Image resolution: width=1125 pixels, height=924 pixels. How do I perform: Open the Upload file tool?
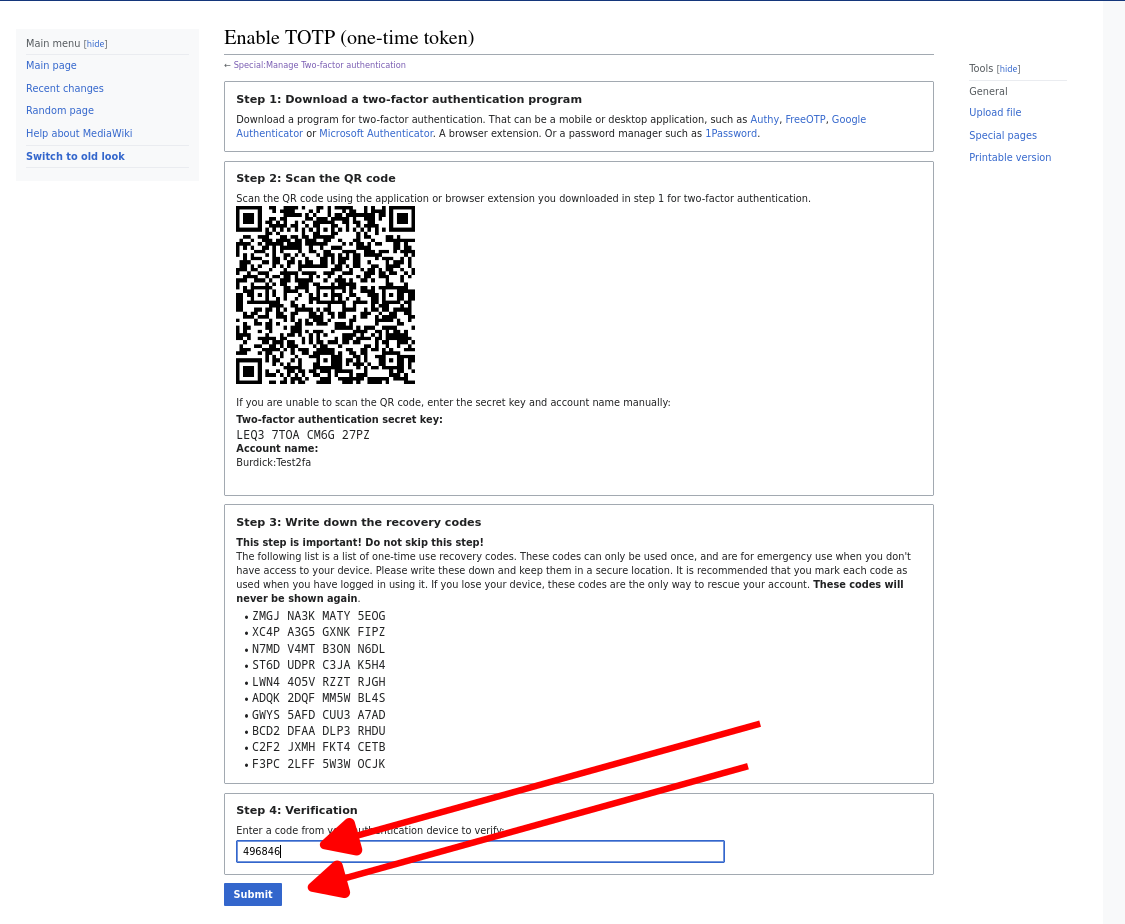click(995, 113)
